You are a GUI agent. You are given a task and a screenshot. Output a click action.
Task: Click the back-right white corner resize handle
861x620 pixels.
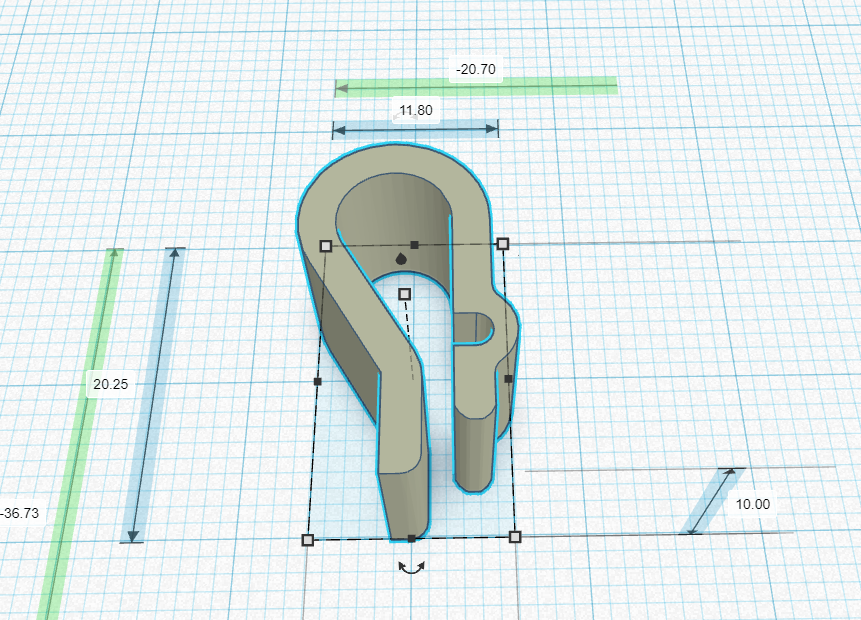click(x=503, y=244)
